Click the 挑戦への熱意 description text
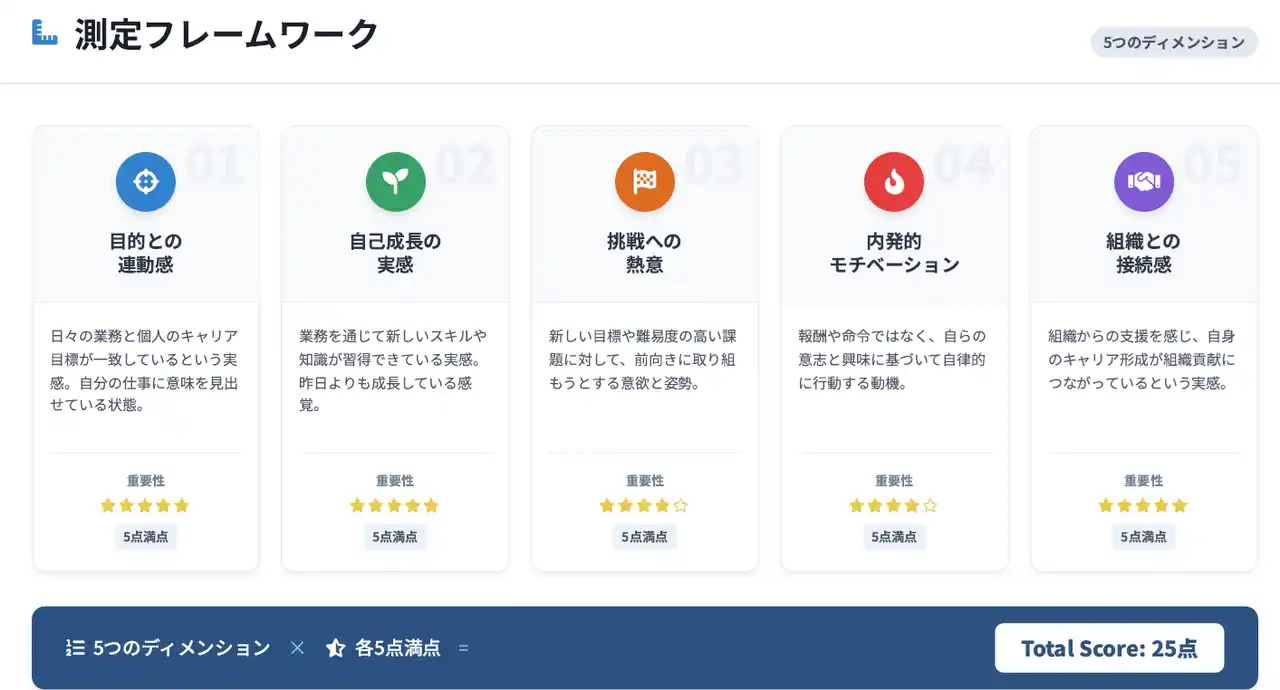This screenshot has height=690, width=1280. [645, 359]
